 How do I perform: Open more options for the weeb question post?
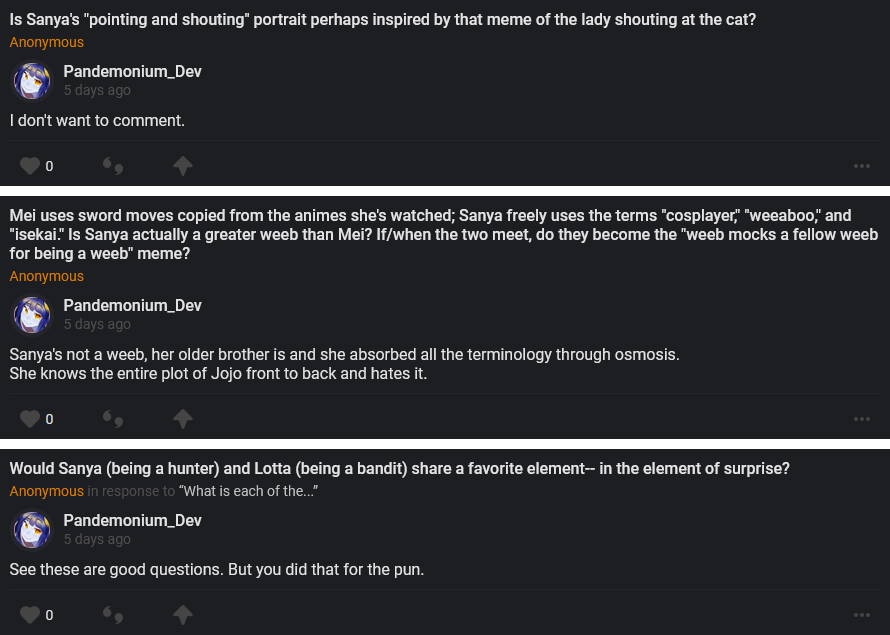[x=862, y=419]
